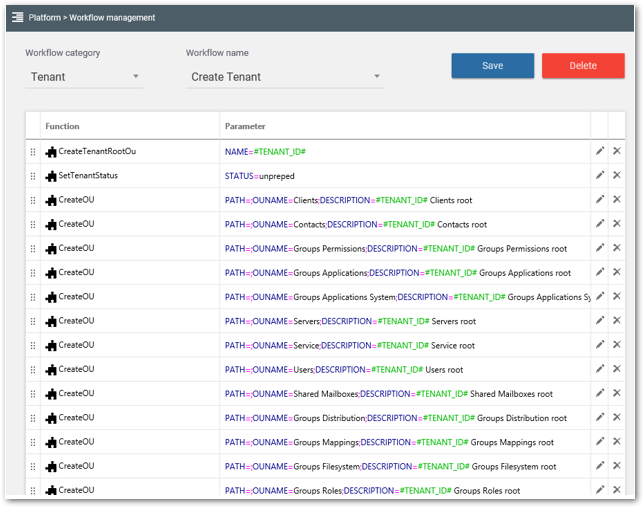
Task: Click drag handle of the Servers row
Action: pos(33,322)
